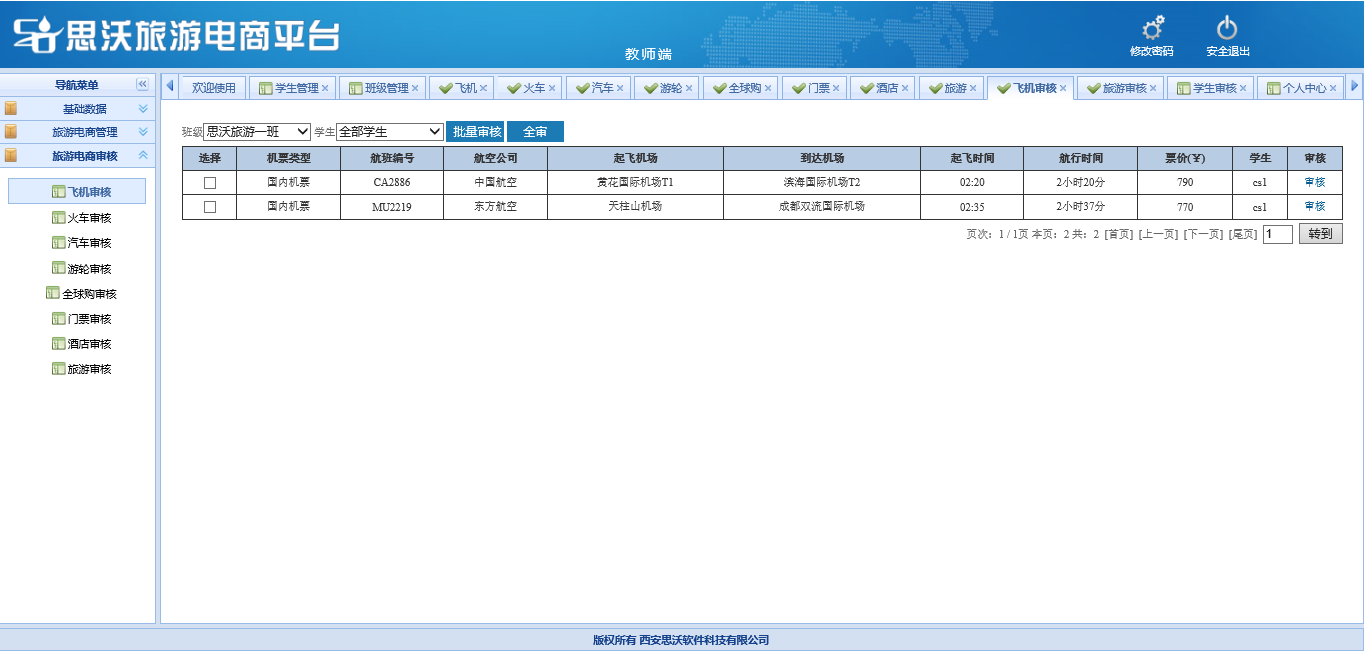Check the box for flight MU2219
The image size is (1364, 651).
[x=210, y=207]
